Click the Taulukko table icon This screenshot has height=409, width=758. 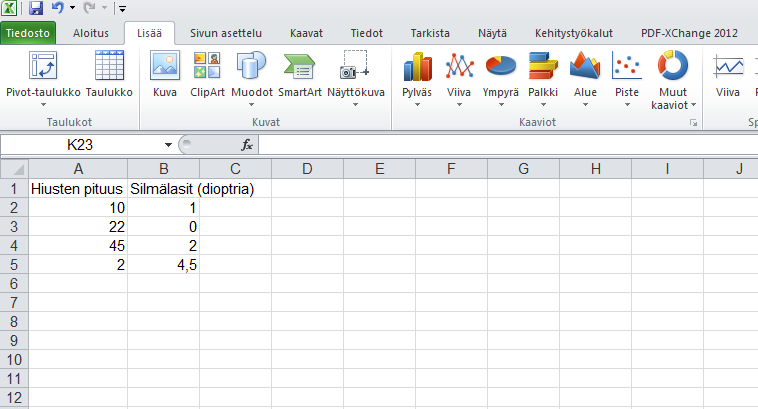[109, 76]
